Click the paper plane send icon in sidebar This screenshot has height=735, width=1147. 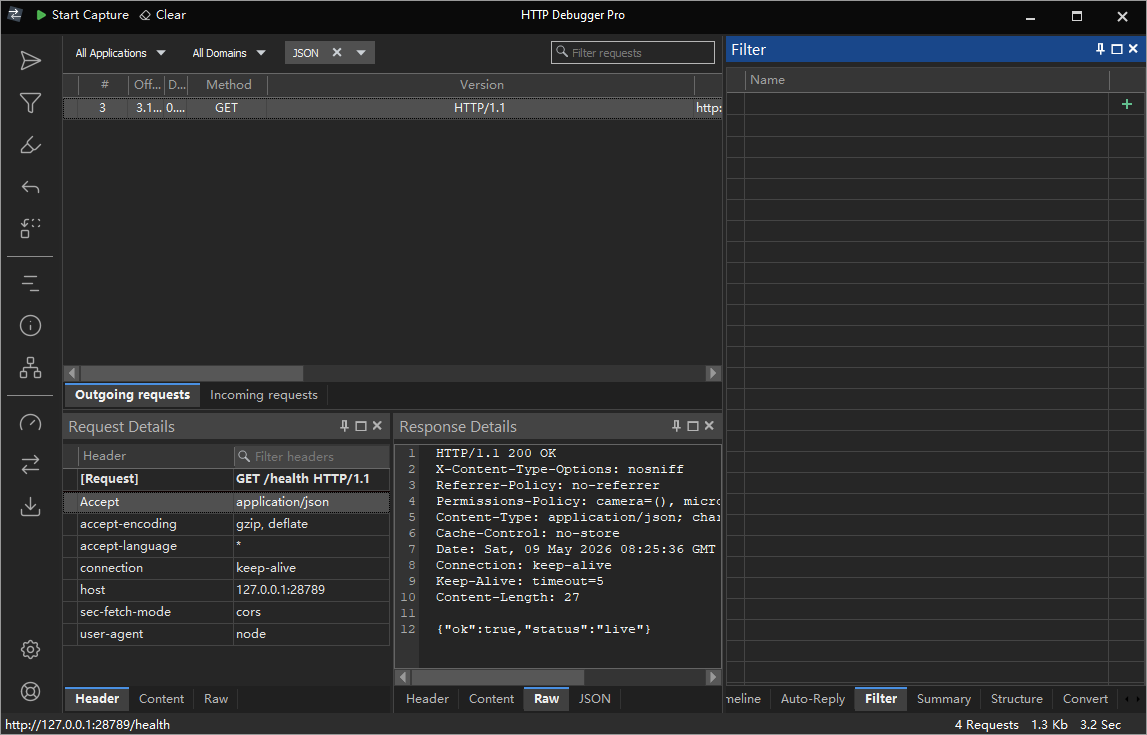[30, 61]
